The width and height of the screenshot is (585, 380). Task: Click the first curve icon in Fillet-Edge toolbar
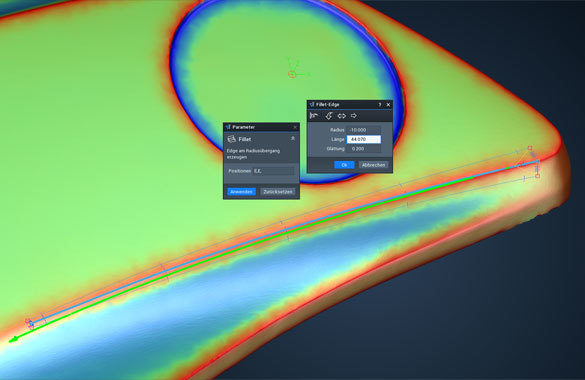pyautogui.click(x=314, y=116)
